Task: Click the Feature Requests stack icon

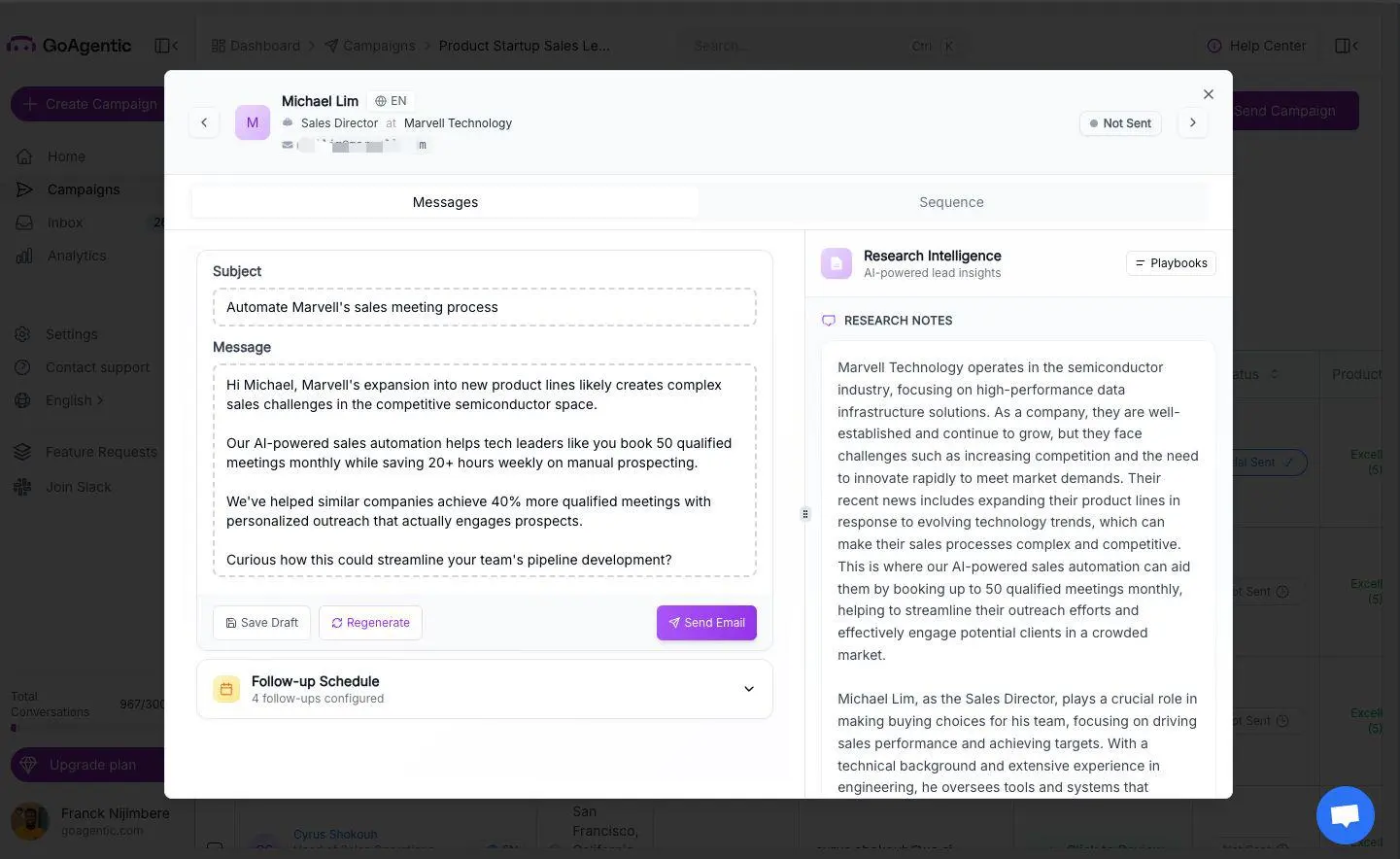Action: tap(22, 452)
